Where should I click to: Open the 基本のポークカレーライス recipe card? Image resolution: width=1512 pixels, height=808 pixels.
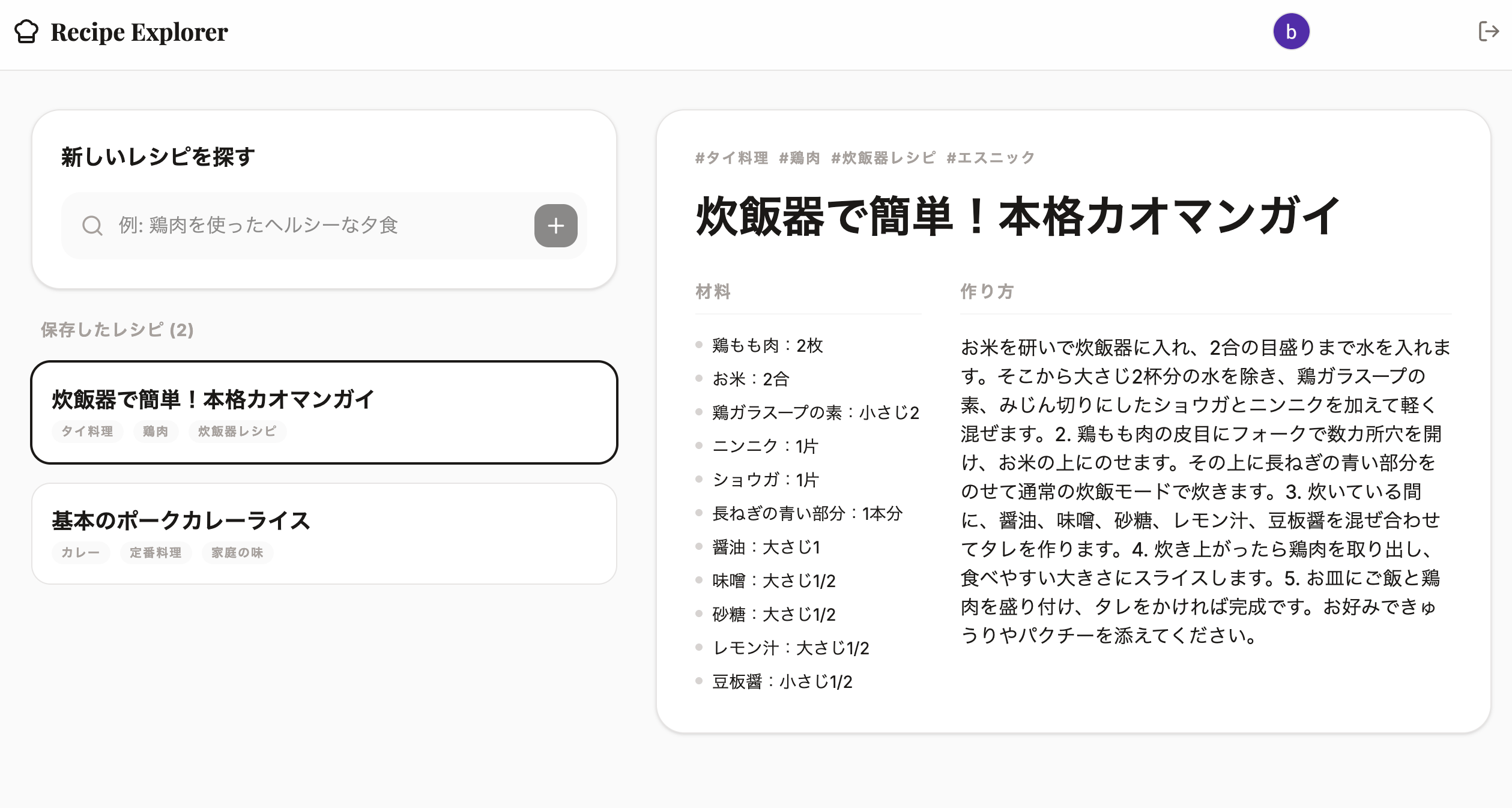[324, 520]
